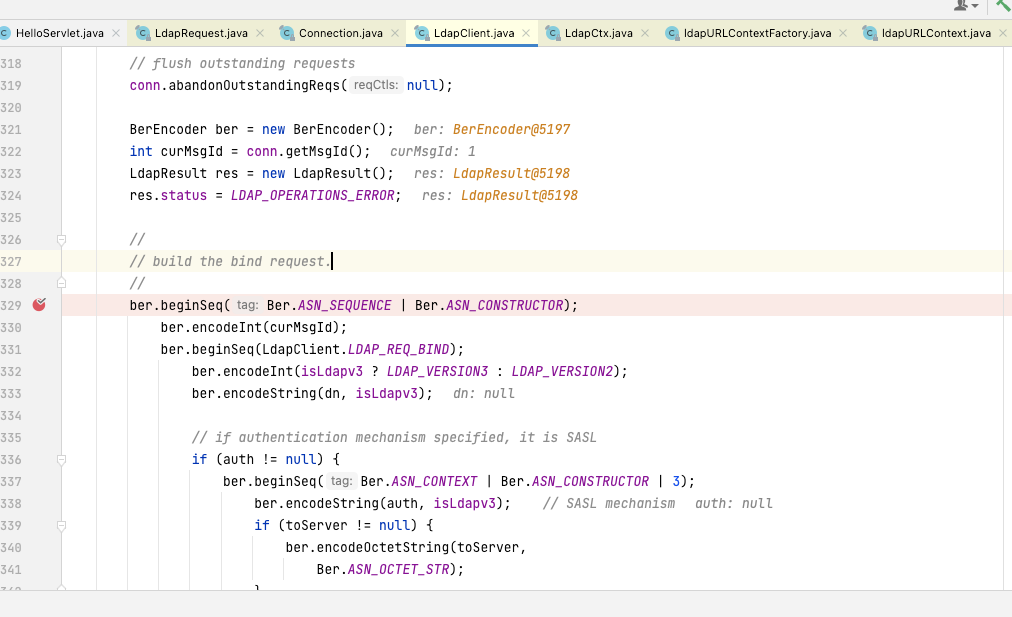Set a breakpoint in the gutter at line 330

[38, 327]
